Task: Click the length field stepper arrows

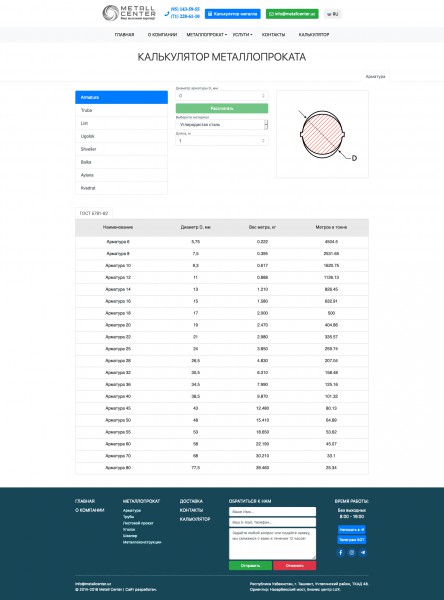Action: pyautogui.click(x=263, y=141)
